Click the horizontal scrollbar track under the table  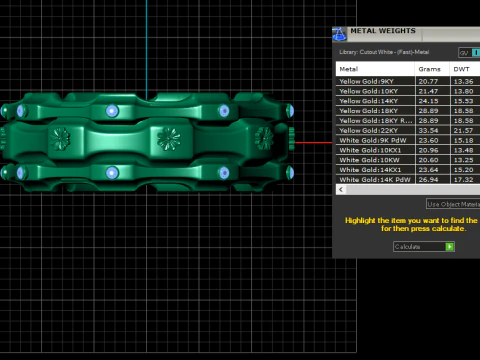[413, 190]
